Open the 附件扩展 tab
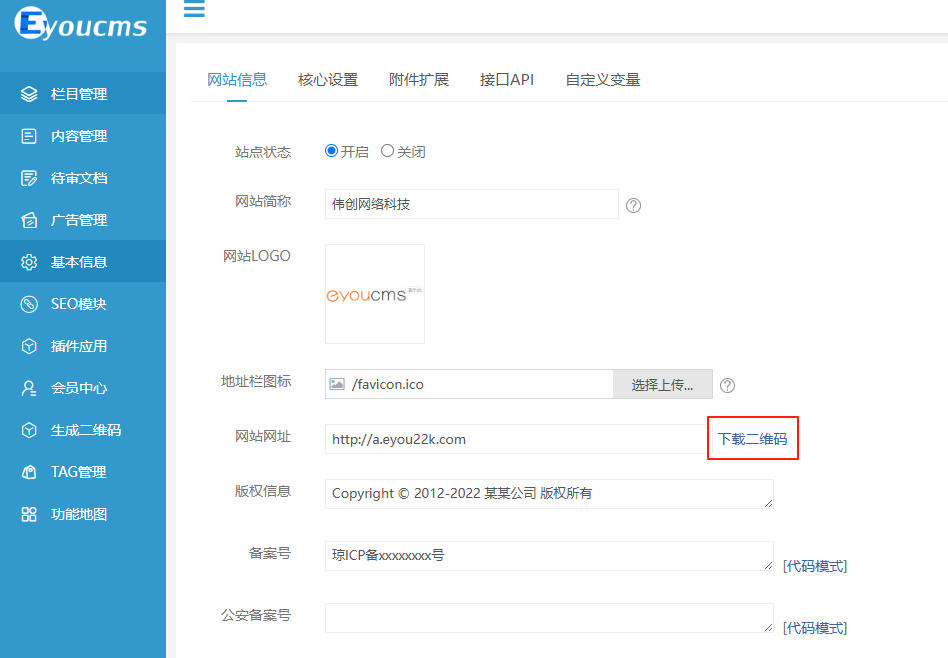Screen dimensions: 948x658 tap(419, 80)
